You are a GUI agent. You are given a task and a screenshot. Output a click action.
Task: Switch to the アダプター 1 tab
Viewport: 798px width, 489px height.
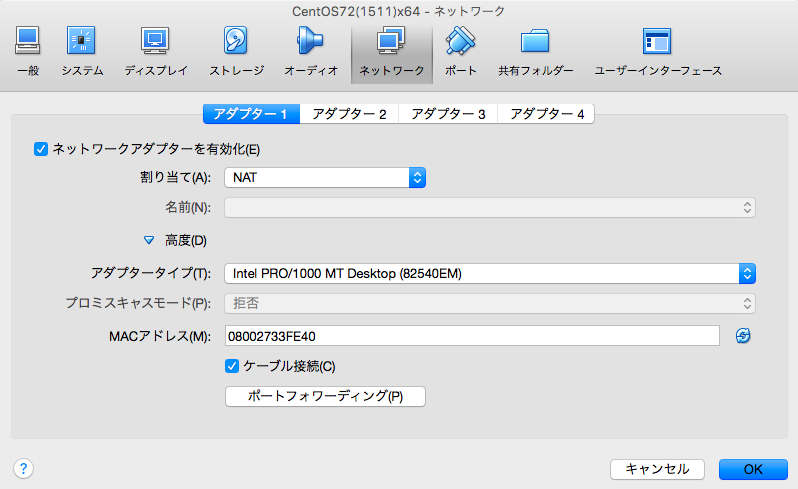tap(251, 114)
